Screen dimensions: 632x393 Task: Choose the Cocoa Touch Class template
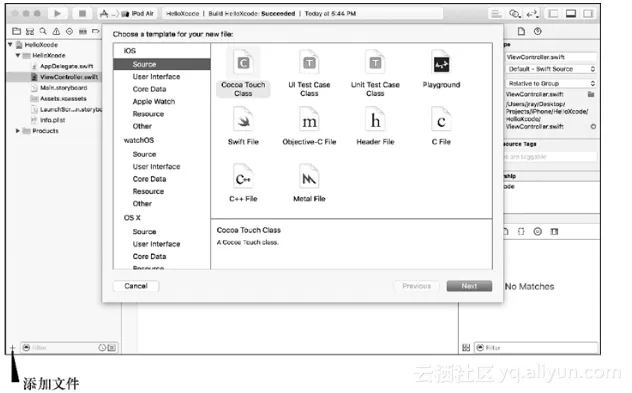243,73
